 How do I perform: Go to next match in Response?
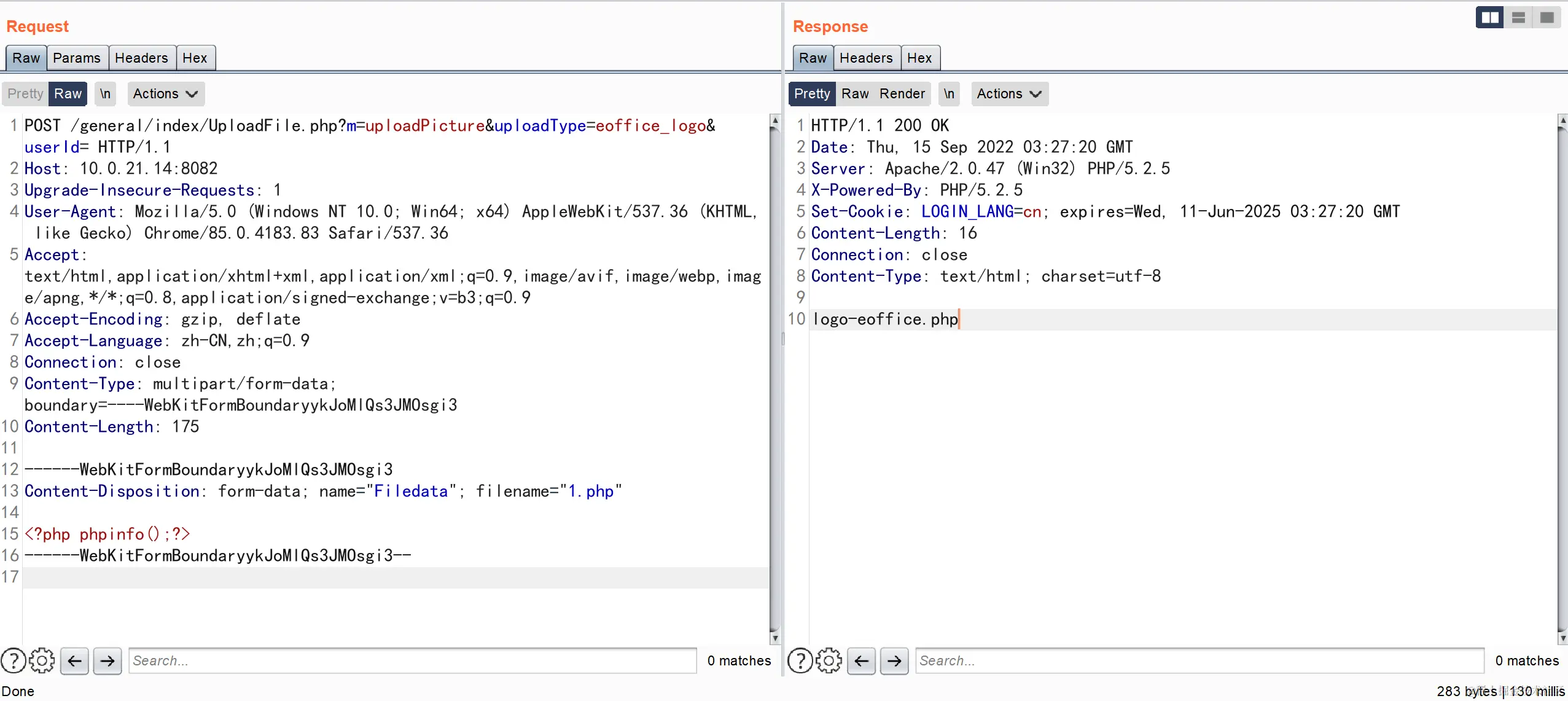pyautogui.click(x=894, y=660)
